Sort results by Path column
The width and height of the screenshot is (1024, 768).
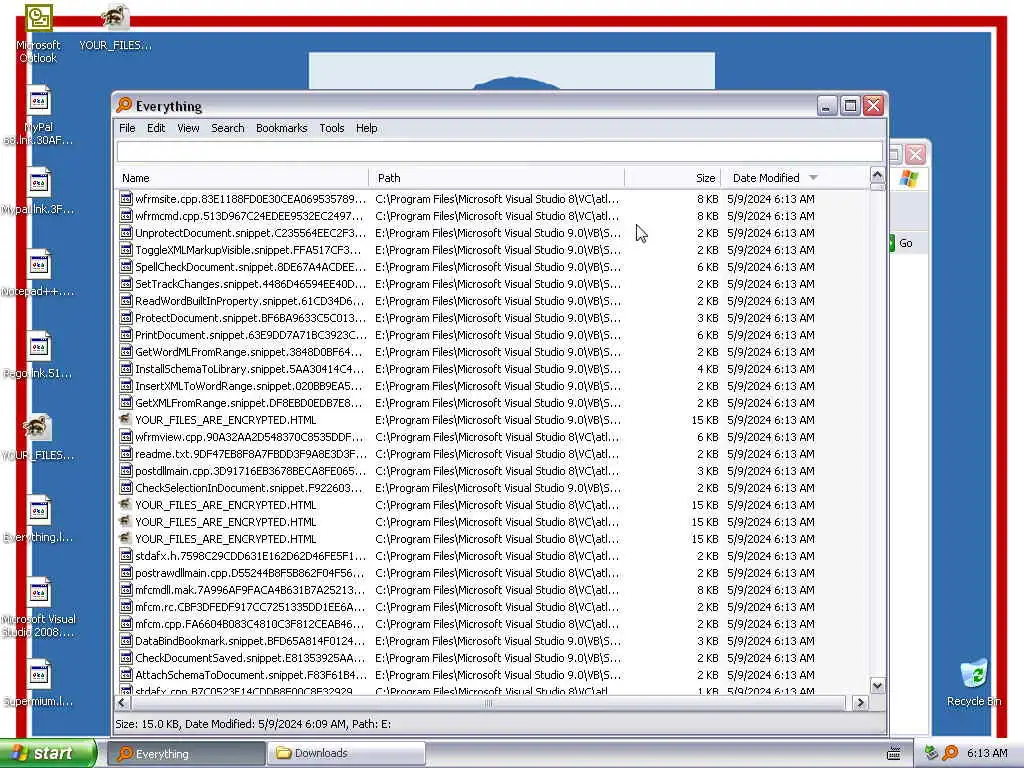496,178
